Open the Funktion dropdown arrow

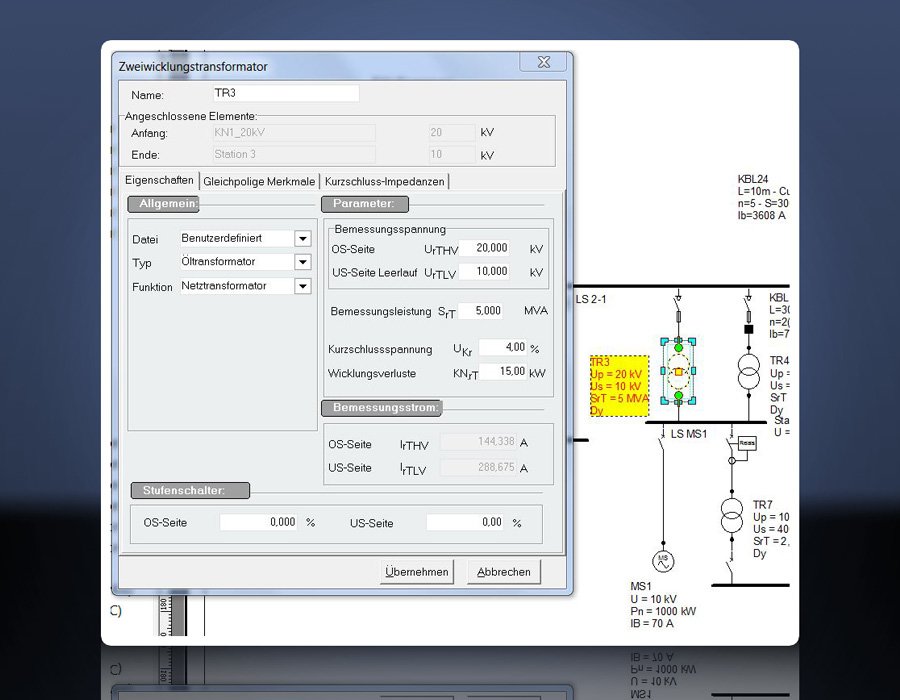pos(302,286)
